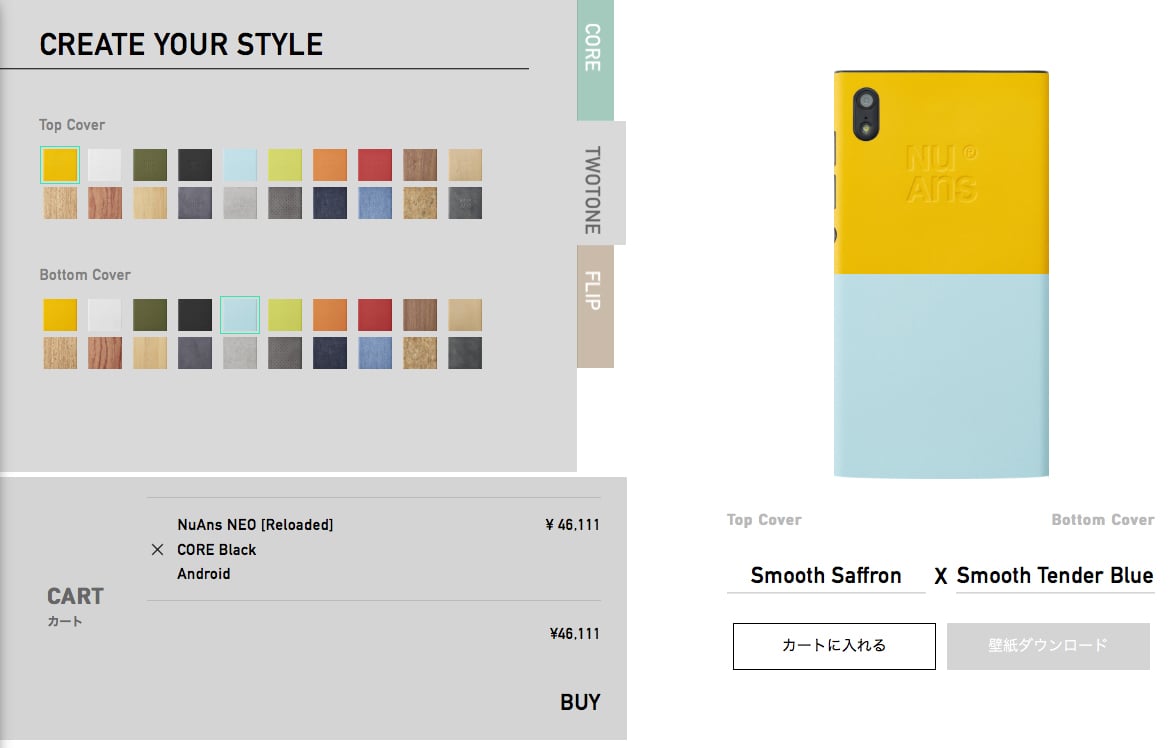Screen dimensions: 1172x748
Task: Select saffron yellow Bottom Cover swatch
Action: point(60,315)
